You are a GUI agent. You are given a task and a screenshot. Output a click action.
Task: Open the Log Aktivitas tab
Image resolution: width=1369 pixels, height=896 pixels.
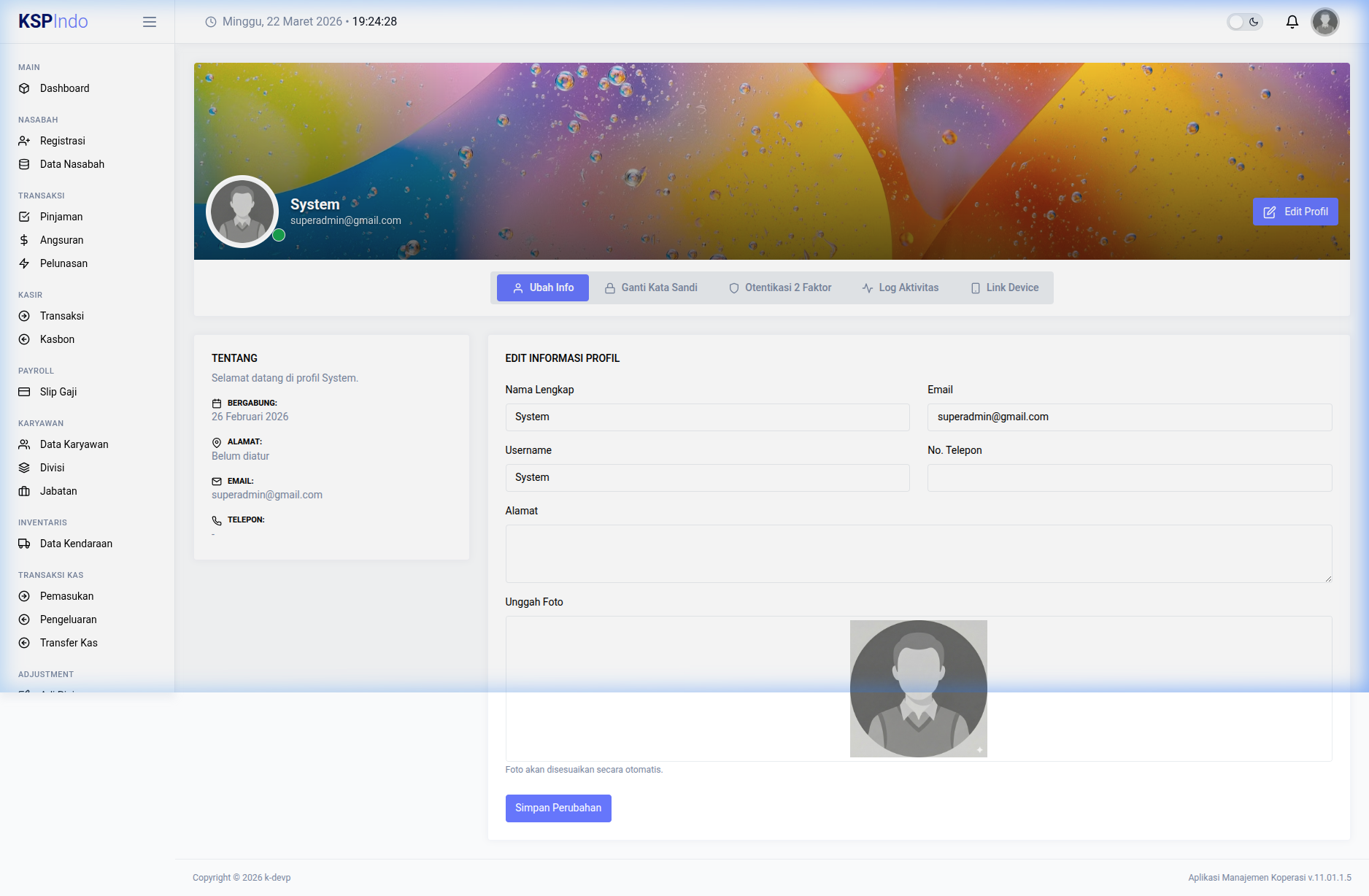pyautogui.click(x=900, y=287)
